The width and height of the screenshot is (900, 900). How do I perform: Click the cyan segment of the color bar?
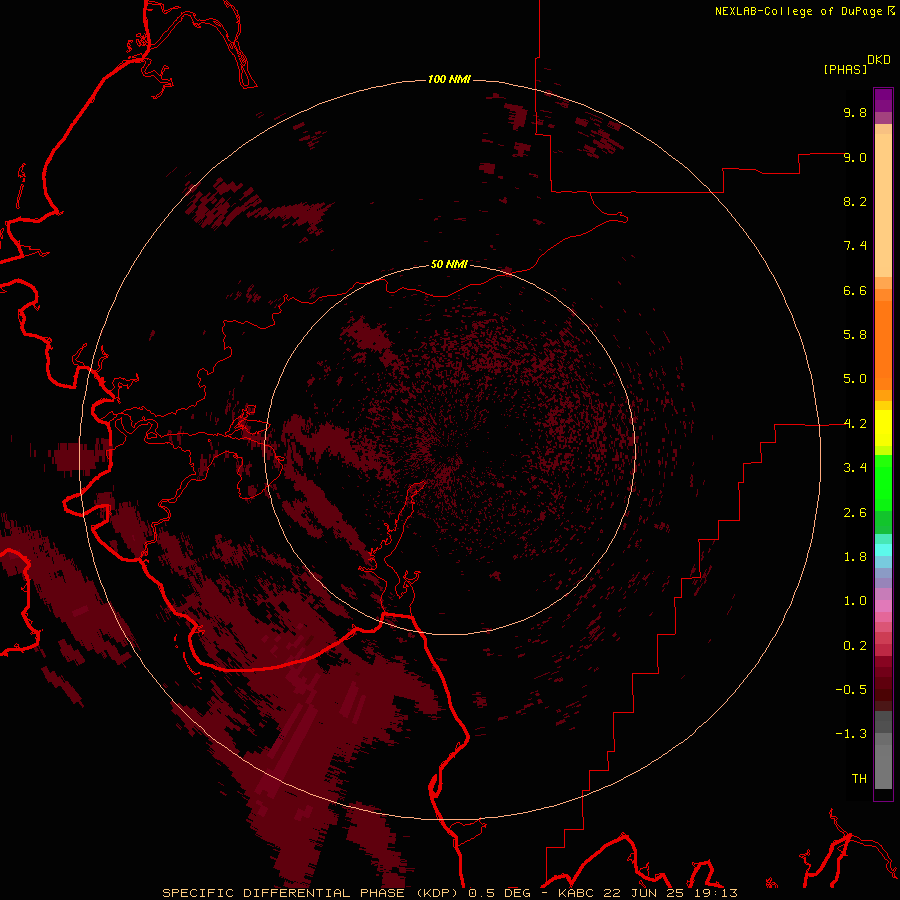[x=883, y=550]
